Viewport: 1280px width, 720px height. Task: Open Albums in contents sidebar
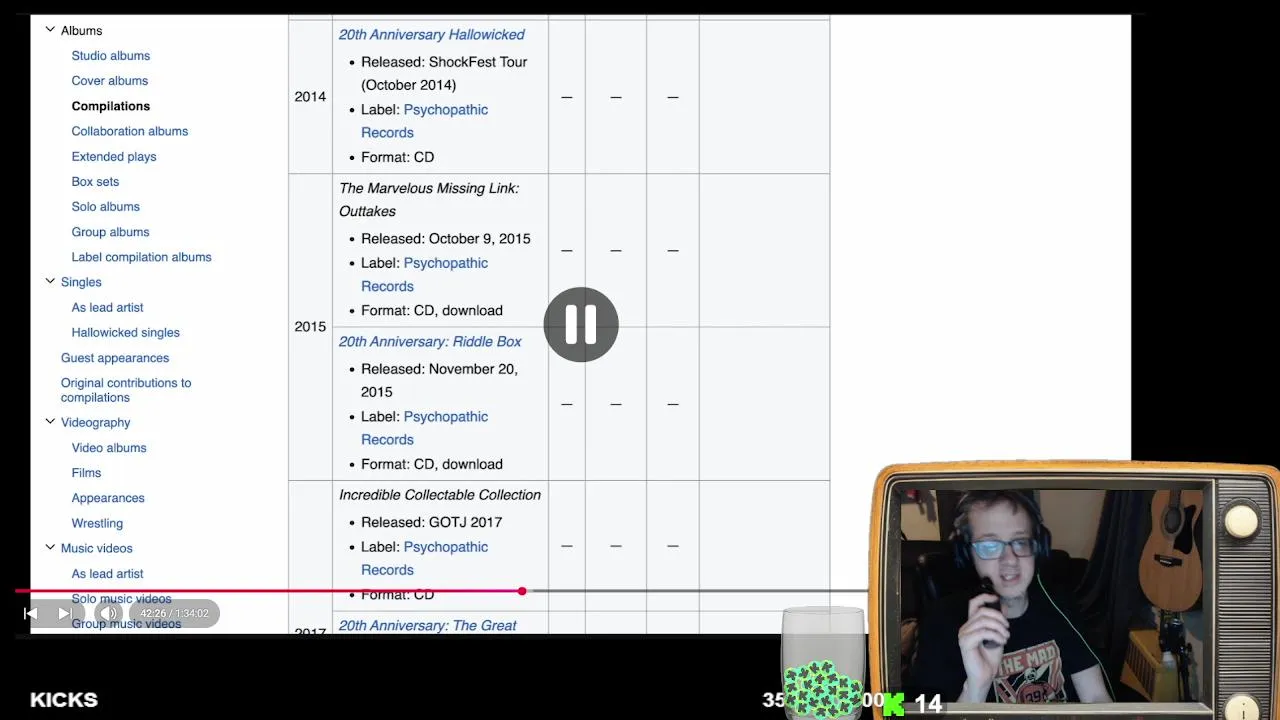81,31
